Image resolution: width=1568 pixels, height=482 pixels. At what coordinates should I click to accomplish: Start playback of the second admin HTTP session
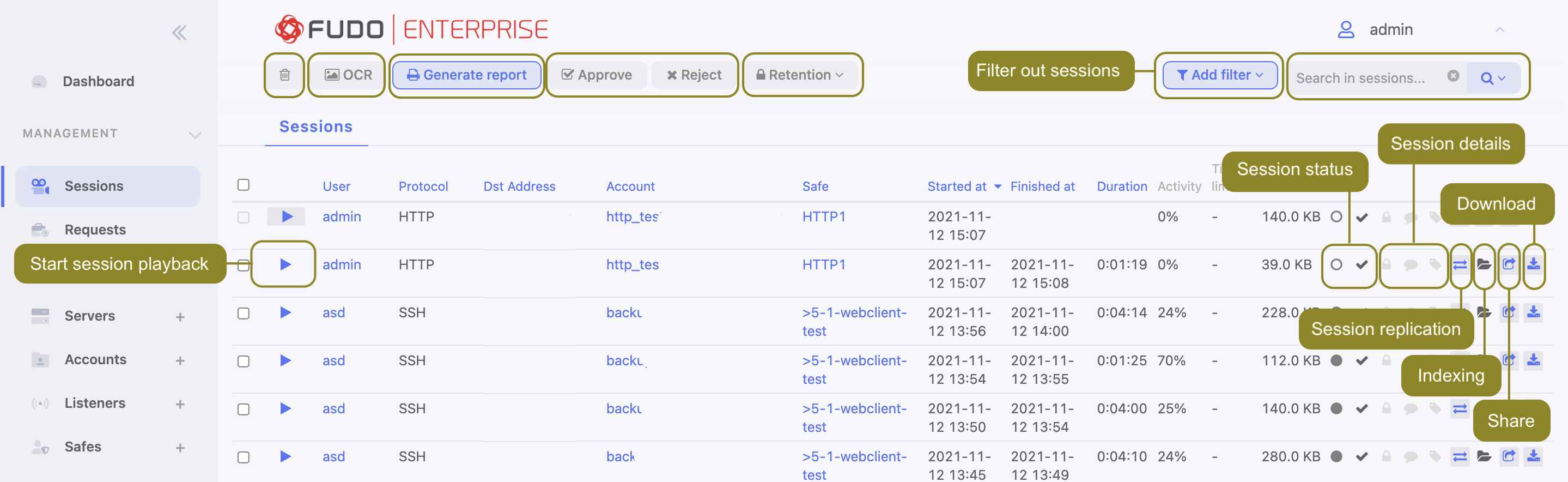point(284,264)
